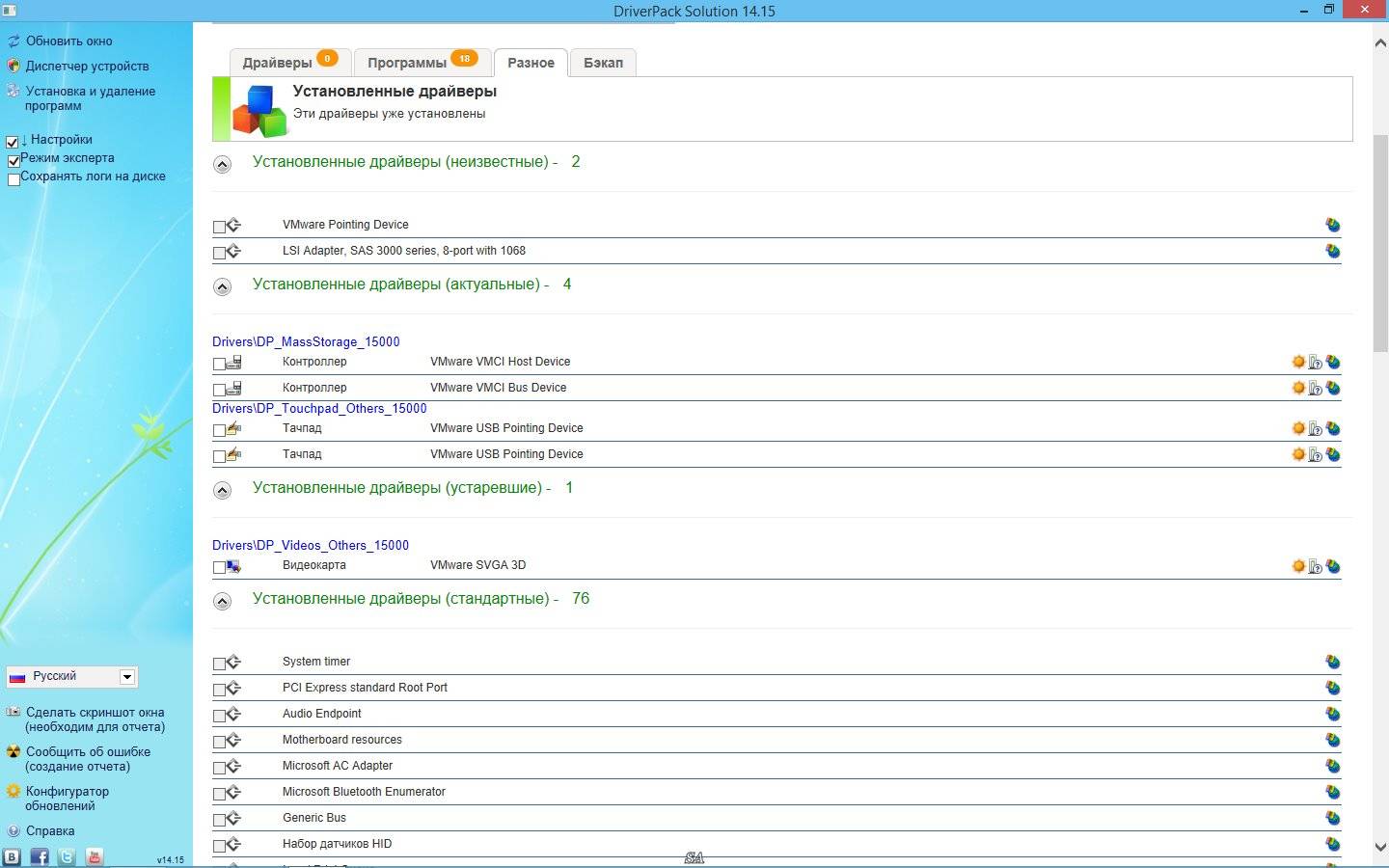
Task: Check the VMware SVGA 3D checkbox
Action: point(219,568)
